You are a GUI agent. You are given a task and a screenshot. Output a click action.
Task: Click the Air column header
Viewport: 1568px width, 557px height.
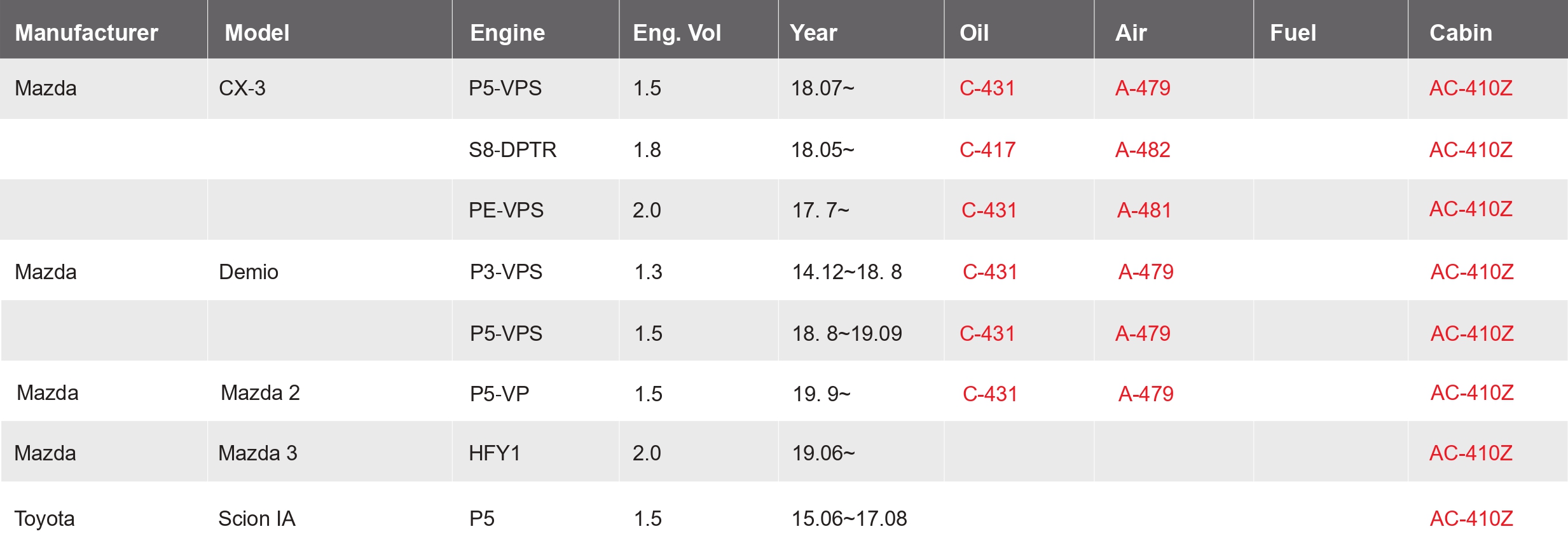[1131, 33]
